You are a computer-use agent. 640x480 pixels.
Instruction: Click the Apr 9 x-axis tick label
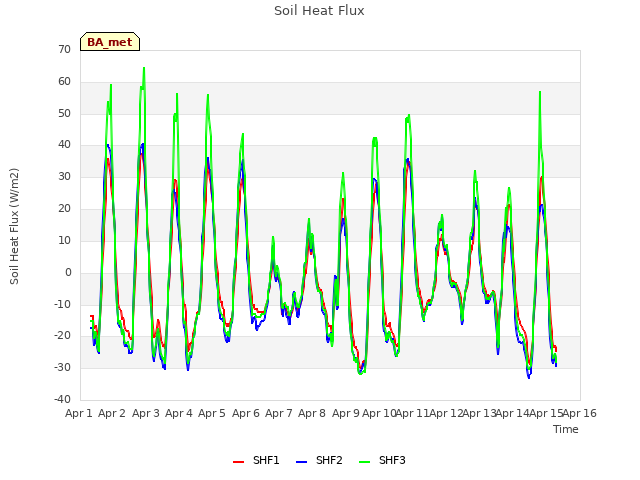click(x=346, y=413)
